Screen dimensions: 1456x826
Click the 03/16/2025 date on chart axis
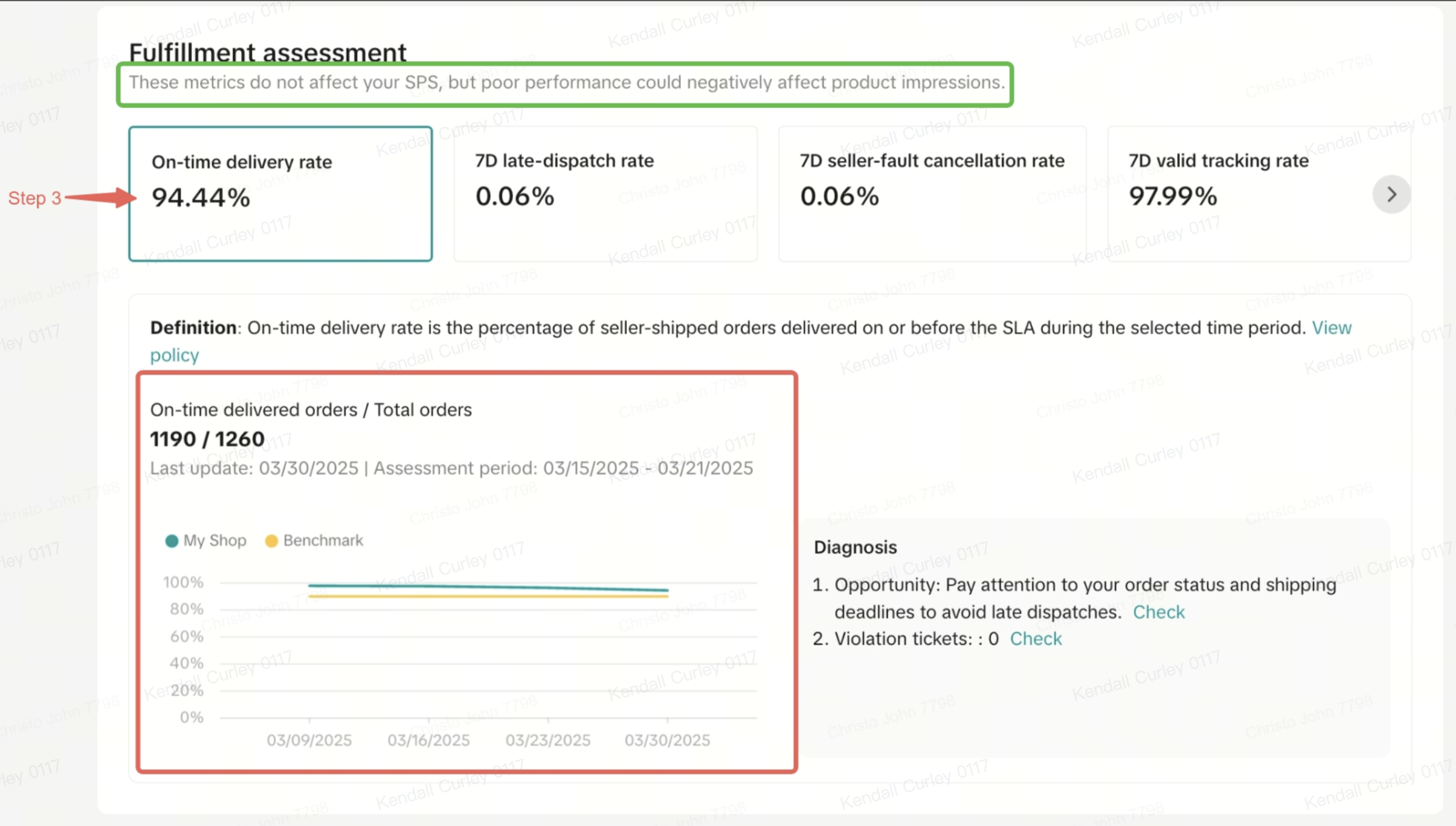(x=428, y=740)
